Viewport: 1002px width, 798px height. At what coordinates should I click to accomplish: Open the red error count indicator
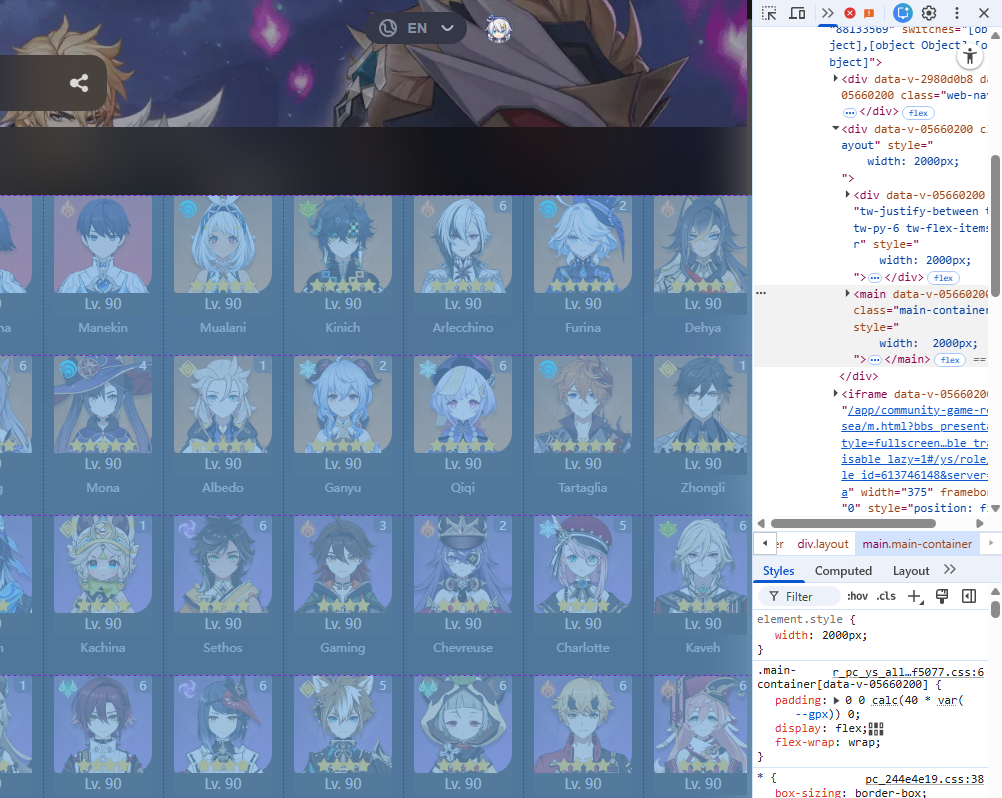(x=850, y=13)
